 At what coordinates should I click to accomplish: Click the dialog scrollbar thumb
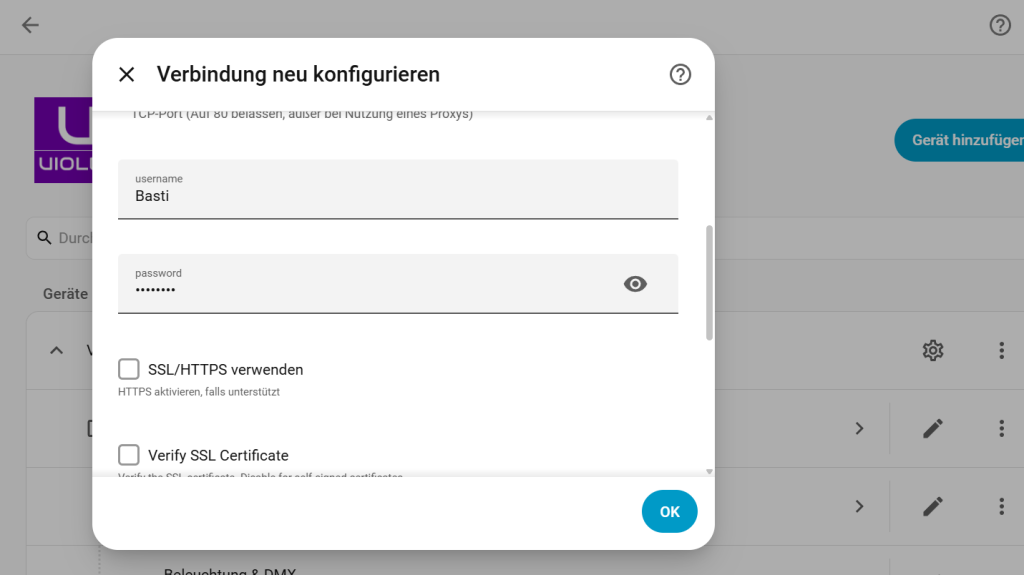click(x=709, y=283)
